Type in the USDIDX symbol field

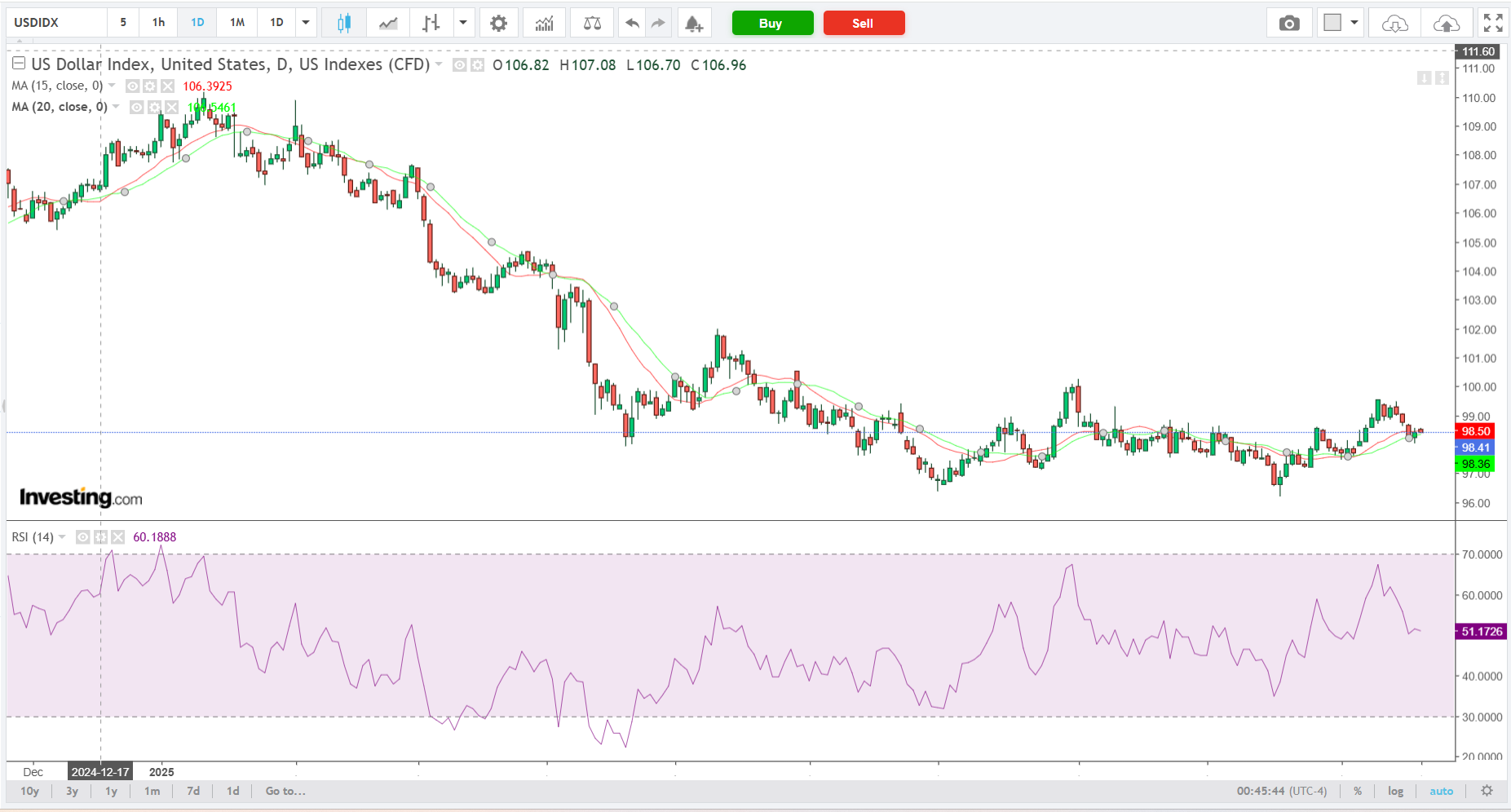tap(55, 23)
